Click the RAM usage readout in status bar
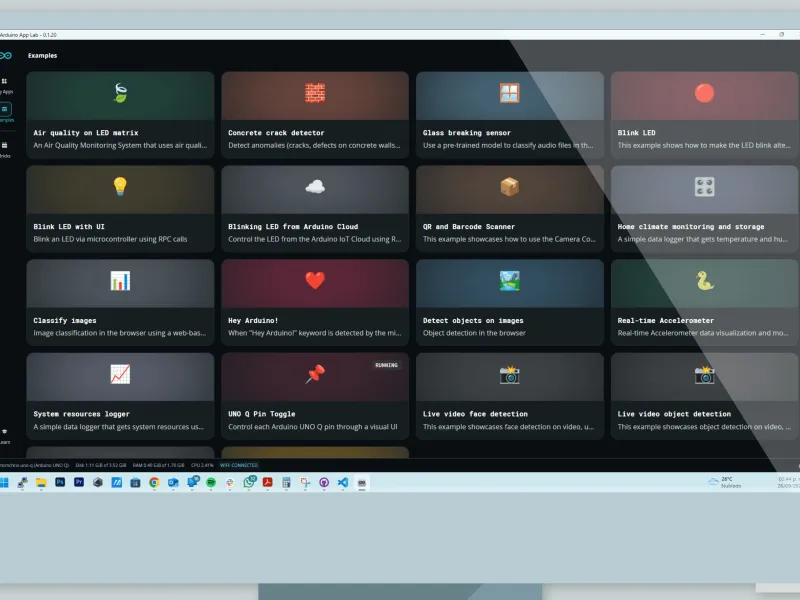The width and height of the screenshot is (800, 600). 159,465
